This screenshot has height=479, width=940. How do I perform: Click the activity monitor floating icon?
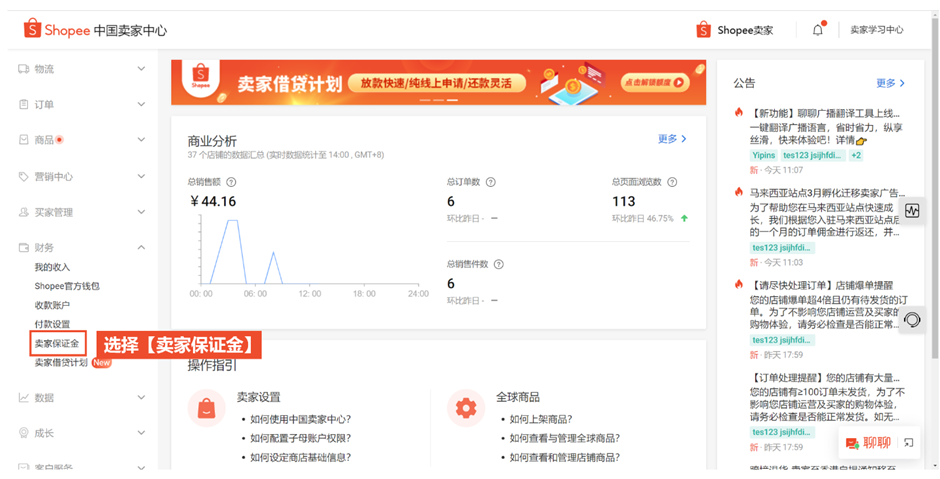coord(912,212)
